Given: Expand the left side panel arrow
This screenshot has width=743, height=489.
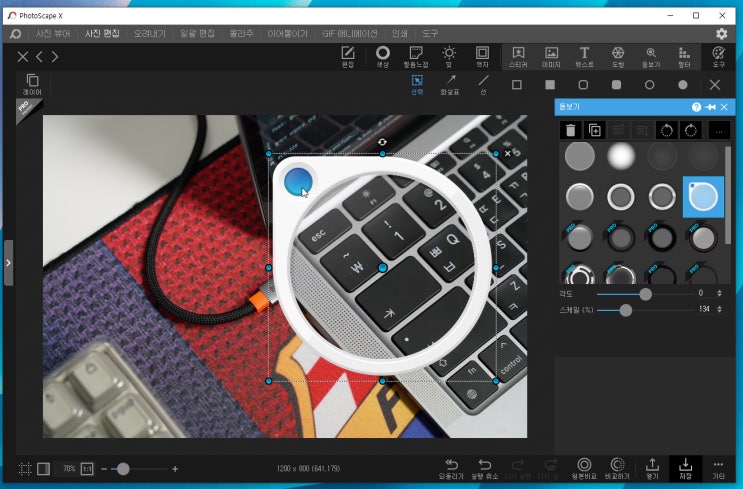Looking at the screenshot, I should [x=9, y=263].
